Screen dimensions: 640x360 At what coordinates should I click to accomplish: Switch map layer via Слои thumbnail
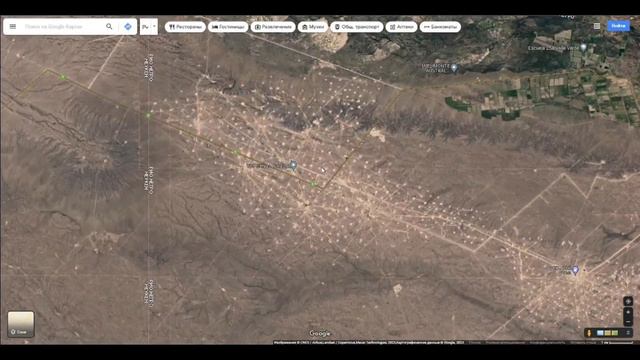tap(21, 324)
